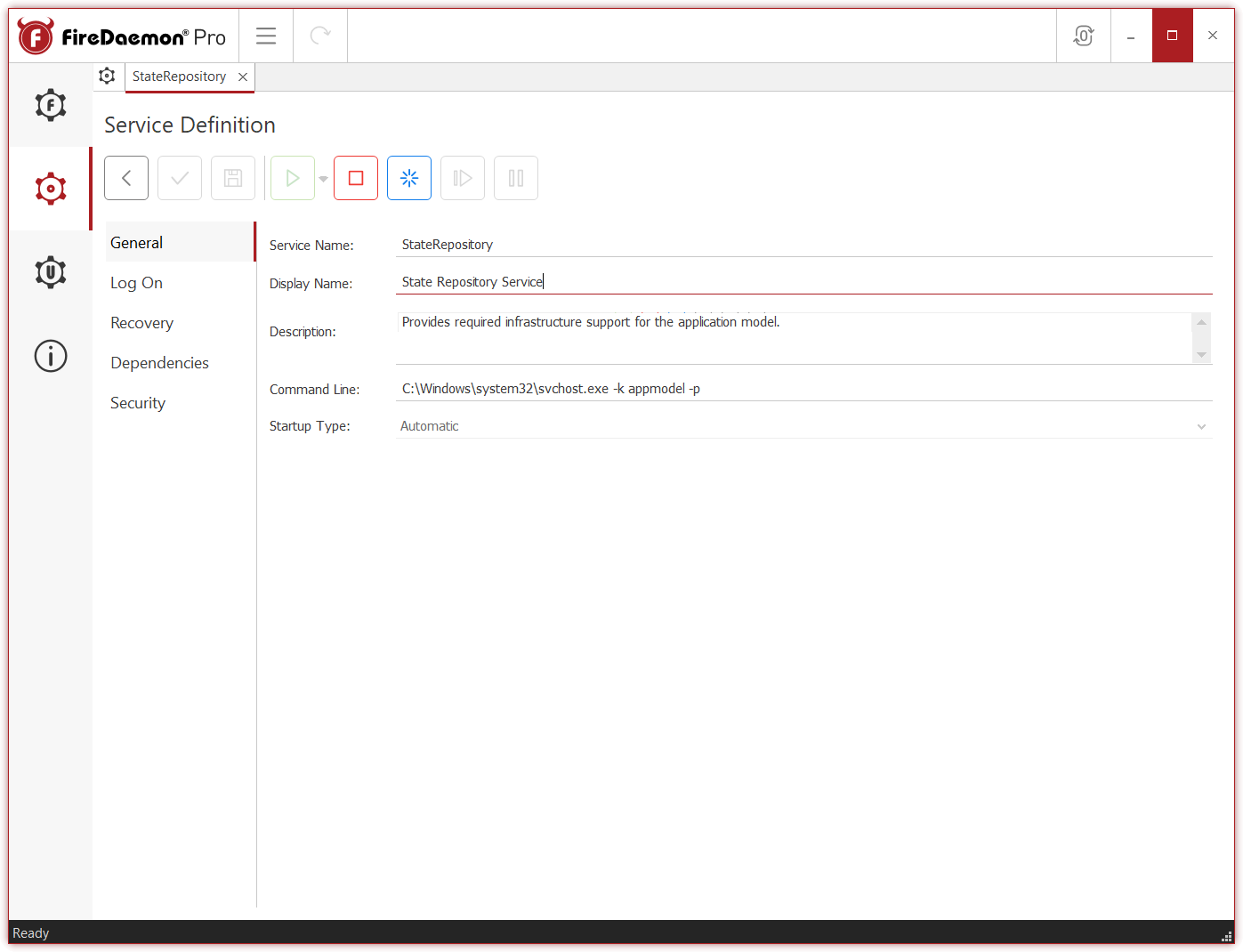Select the Dependencies section
Image resolution: width=1243 pixels, height=952 pixels.
158,362
